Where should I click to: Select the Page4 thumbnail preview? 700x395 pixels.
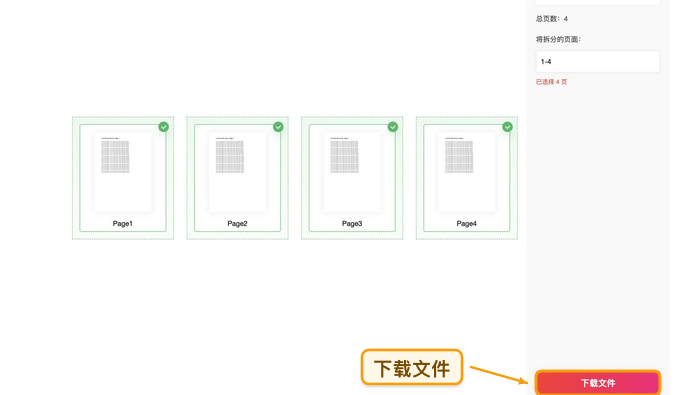point(467,172)
